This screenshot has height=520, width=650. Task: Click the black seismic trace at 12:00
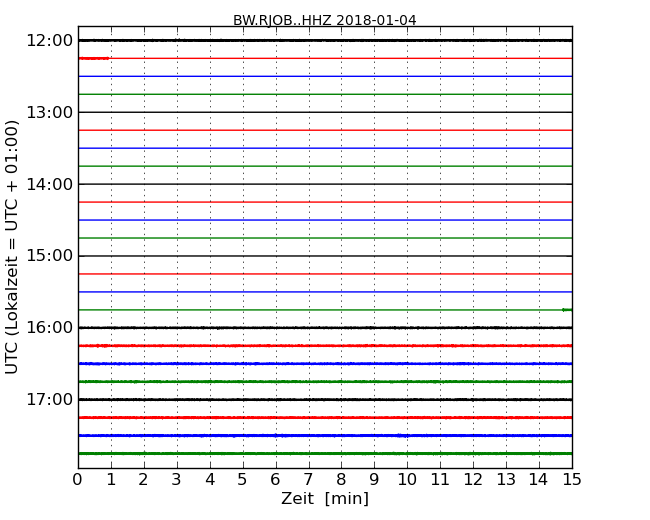pyautogui.click(x=325, y=40)
